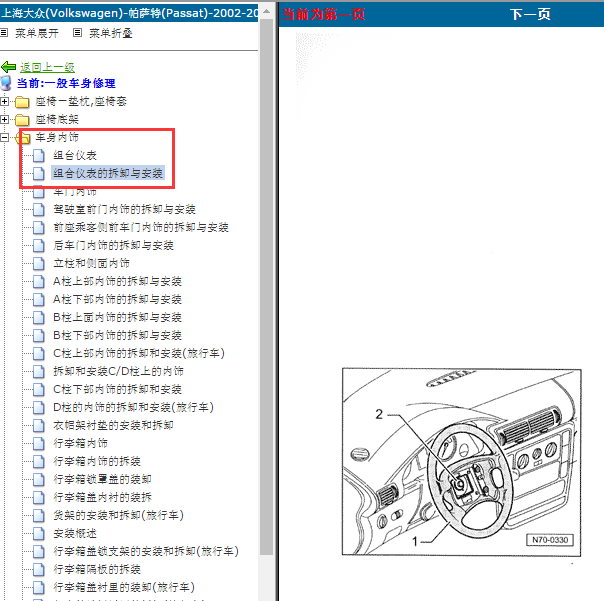This screenshot has width=604, height=601.
Task: Open 行李箱盖内衬的装拆 entry
Action: 102,497
